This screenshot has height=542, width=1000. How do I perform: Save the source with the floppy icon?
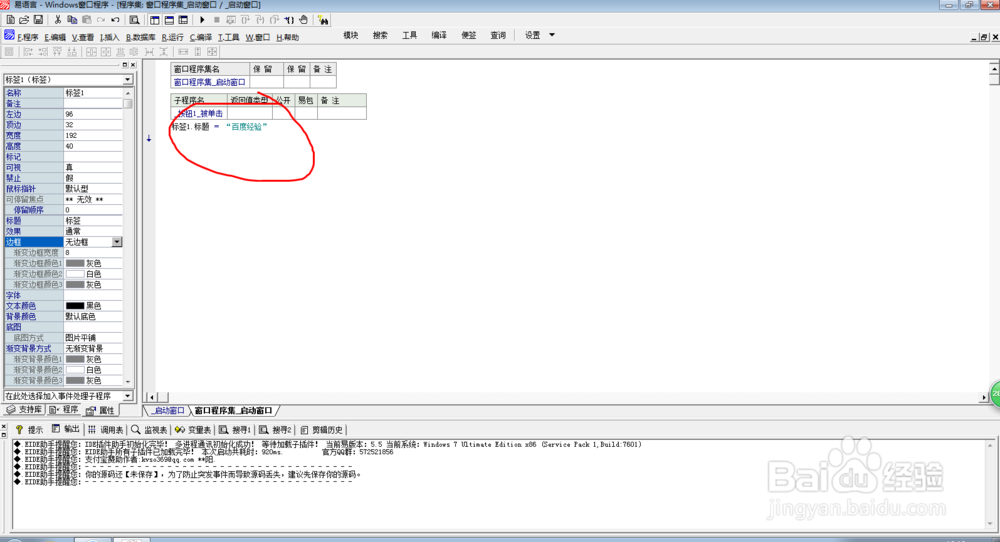coord(38,20)
